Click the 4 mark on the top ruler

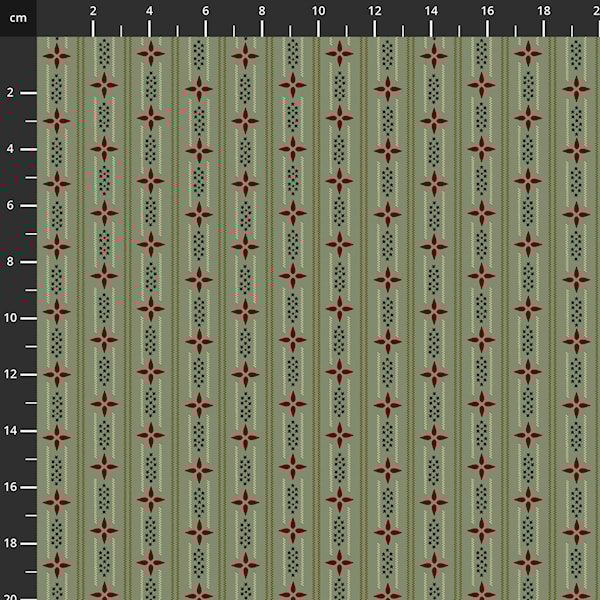coord(149,10)
